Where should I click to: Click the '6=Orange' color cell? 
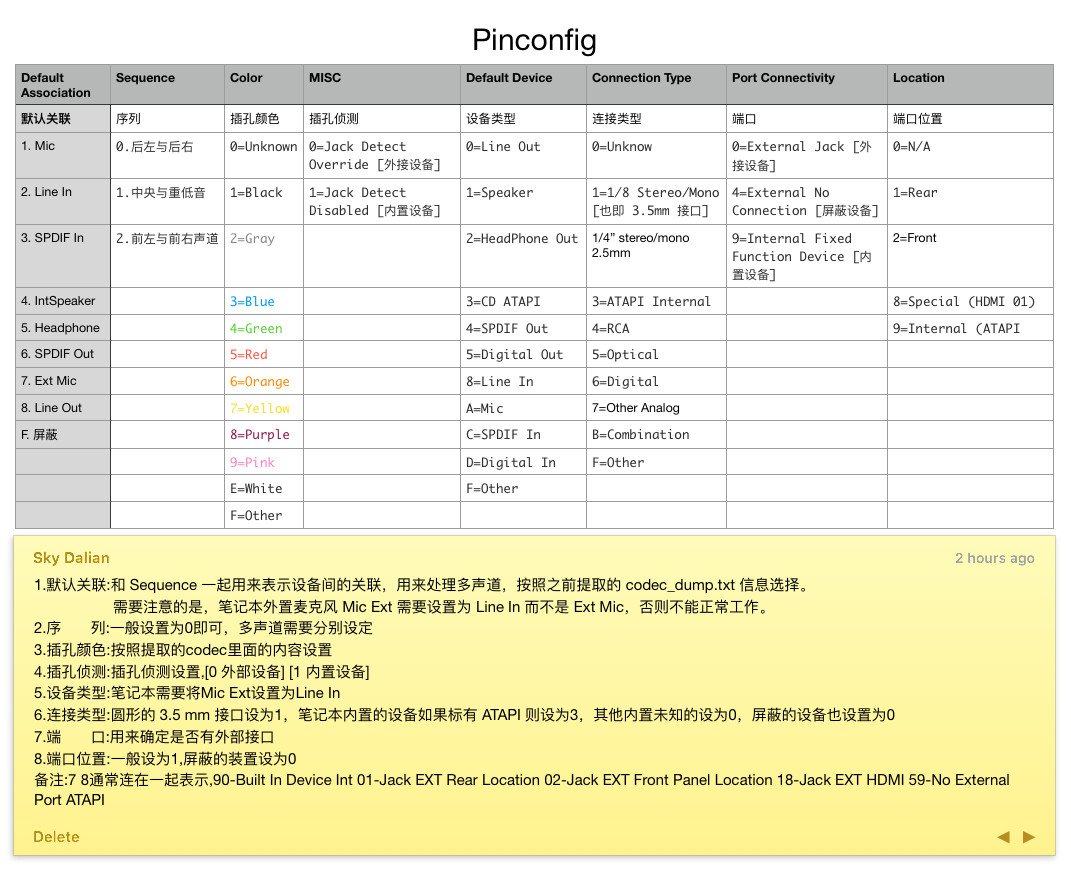click(x=264, y=381)
